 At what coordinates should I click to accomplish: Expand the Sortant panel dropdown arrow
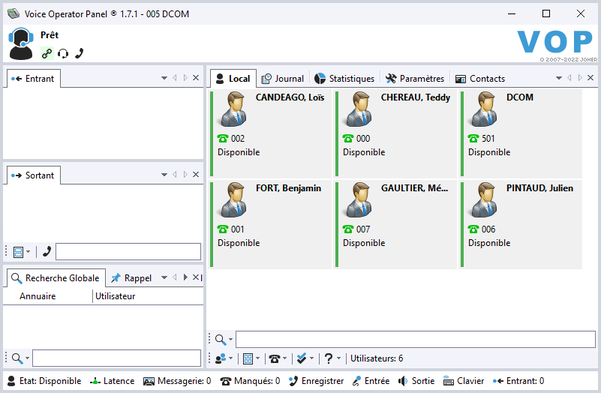(164, 174)
